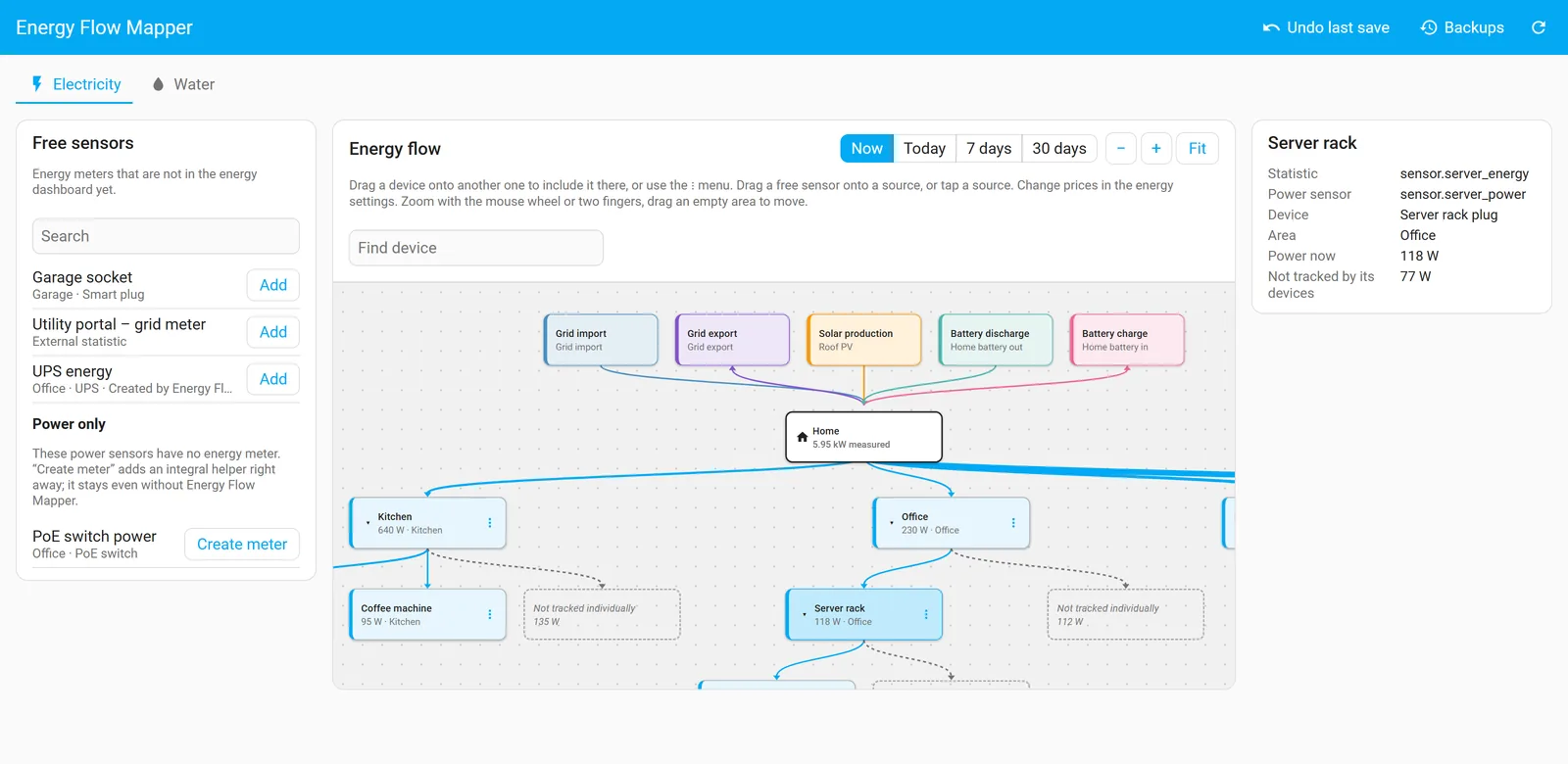Viewport: 1568px width, 764px height.
Task: Zoom out with the minus button
Action: 1121,148
